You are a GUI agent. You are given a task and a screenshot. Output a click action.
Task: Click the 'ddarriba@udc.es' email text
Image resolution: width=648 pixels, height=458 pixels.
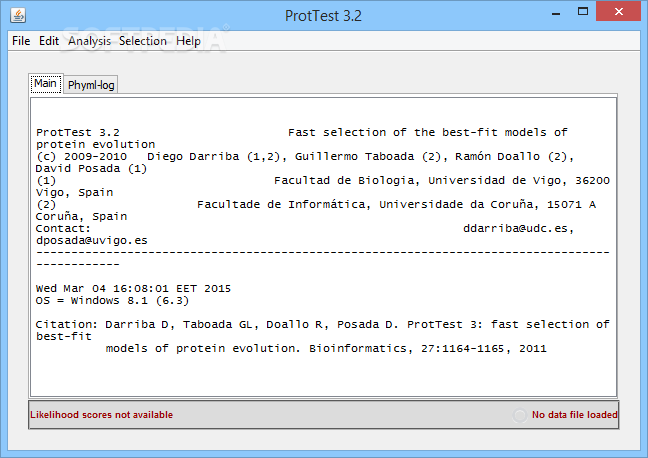[x=518, y=229]
